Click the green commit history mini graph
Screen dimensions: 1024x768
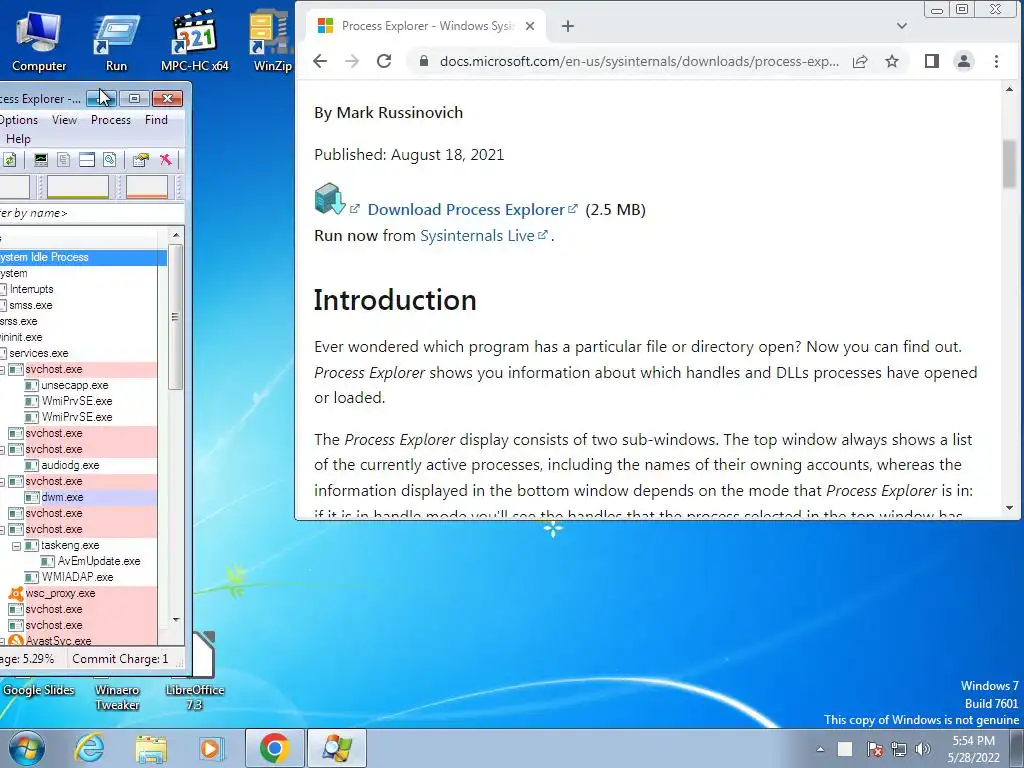[78, 187]
